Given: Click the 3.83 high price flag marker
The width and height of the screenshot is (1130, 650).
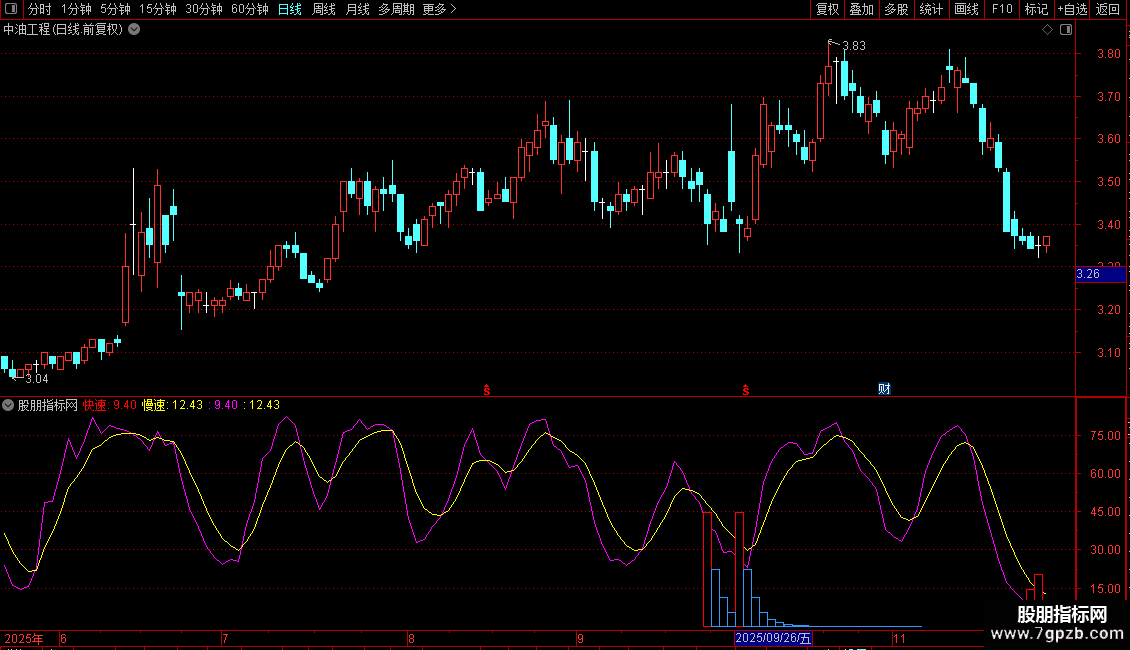Looking at the screenshot, I should click(831, 43).
